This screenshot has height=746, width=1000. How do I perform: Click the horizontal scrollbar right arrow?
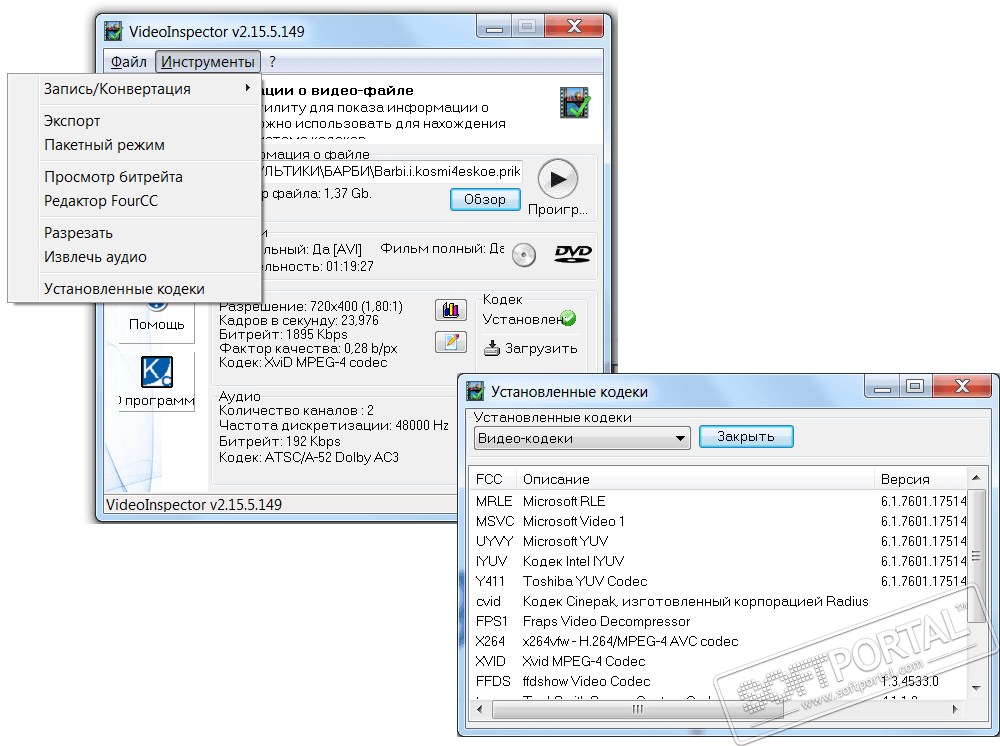tap(955, 709)
